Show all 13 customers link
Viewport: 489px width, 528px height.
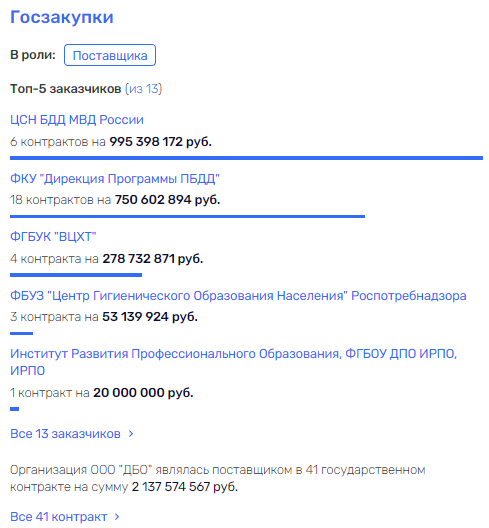(65, 434)
